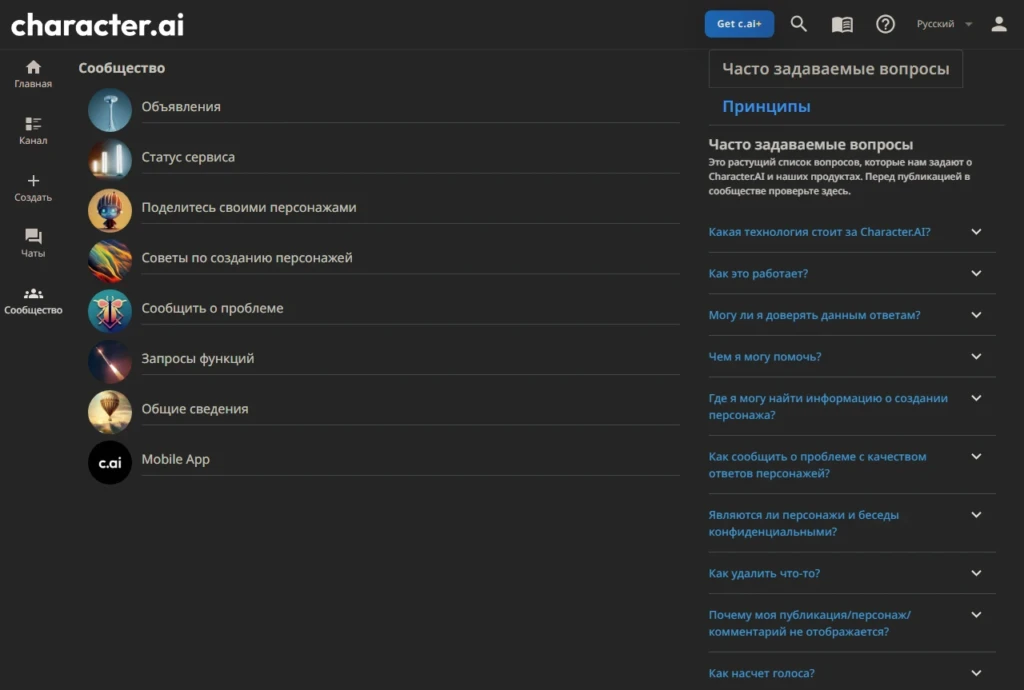Click question 'Как удалить что-то?' text
The height and width of the screenshot is (690, 1024).
point(764,573)
